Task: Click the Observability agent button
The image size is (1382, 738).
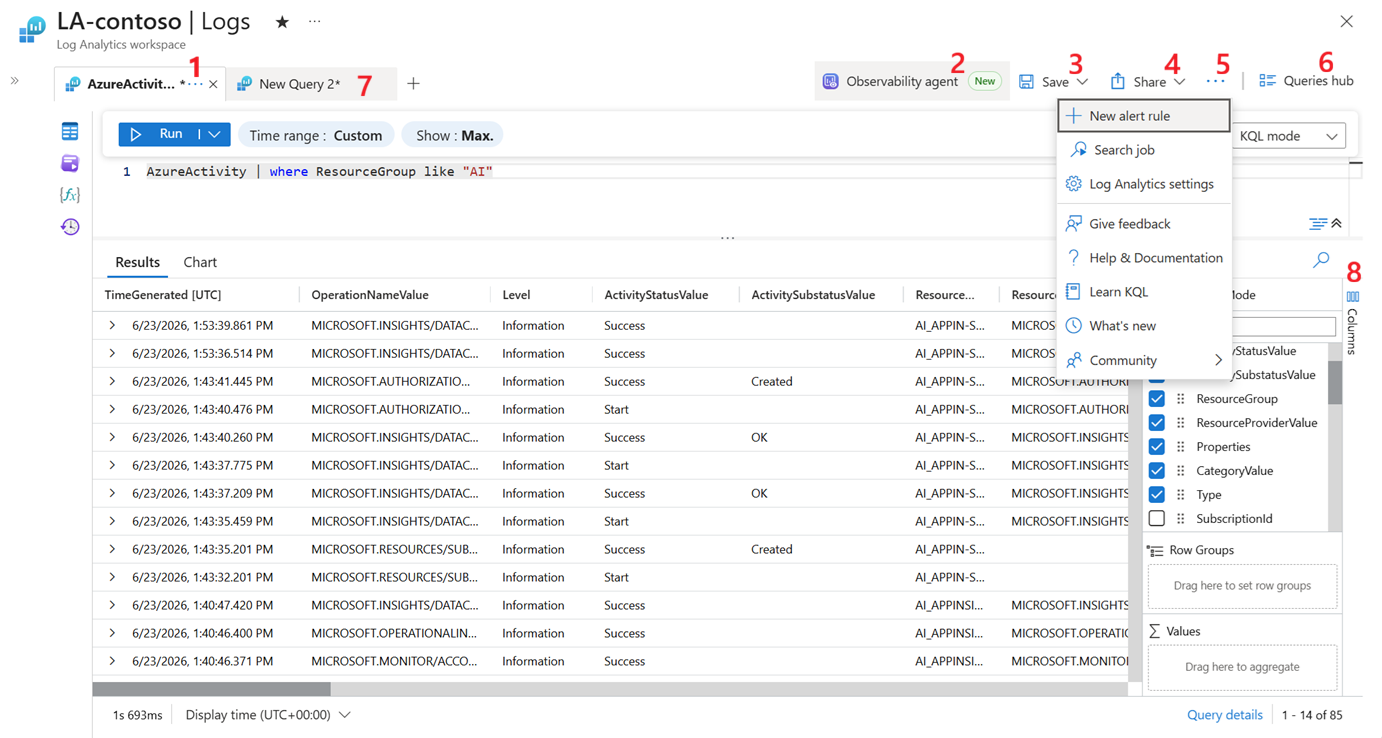Action: 912,82
